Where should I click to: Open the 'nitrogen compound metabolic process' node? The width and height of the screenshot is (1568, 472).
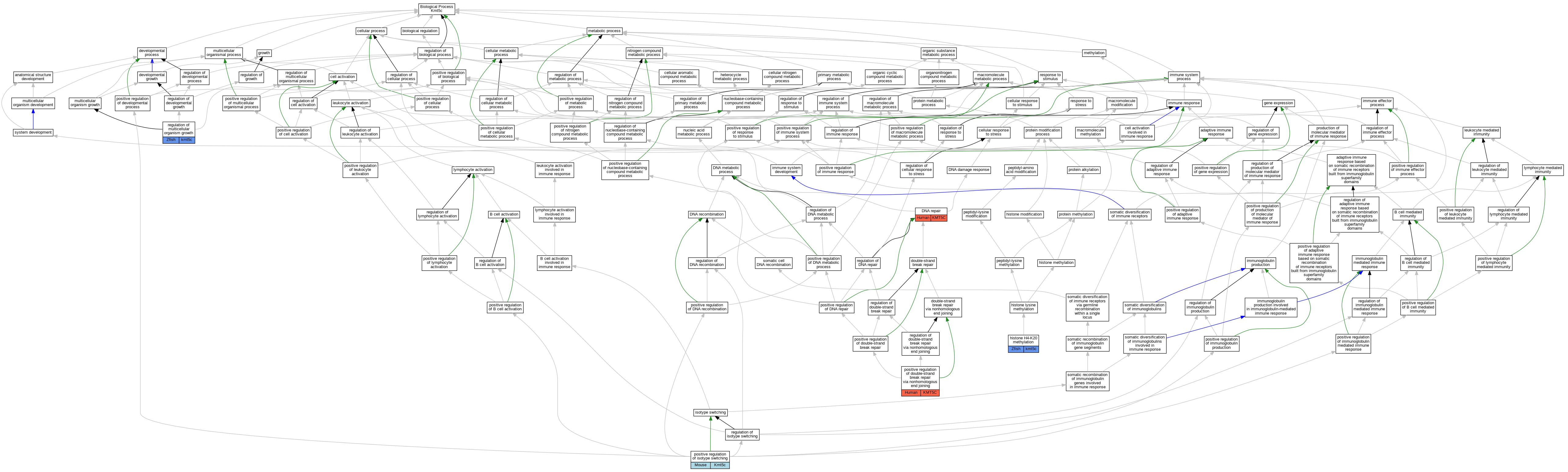644,53
